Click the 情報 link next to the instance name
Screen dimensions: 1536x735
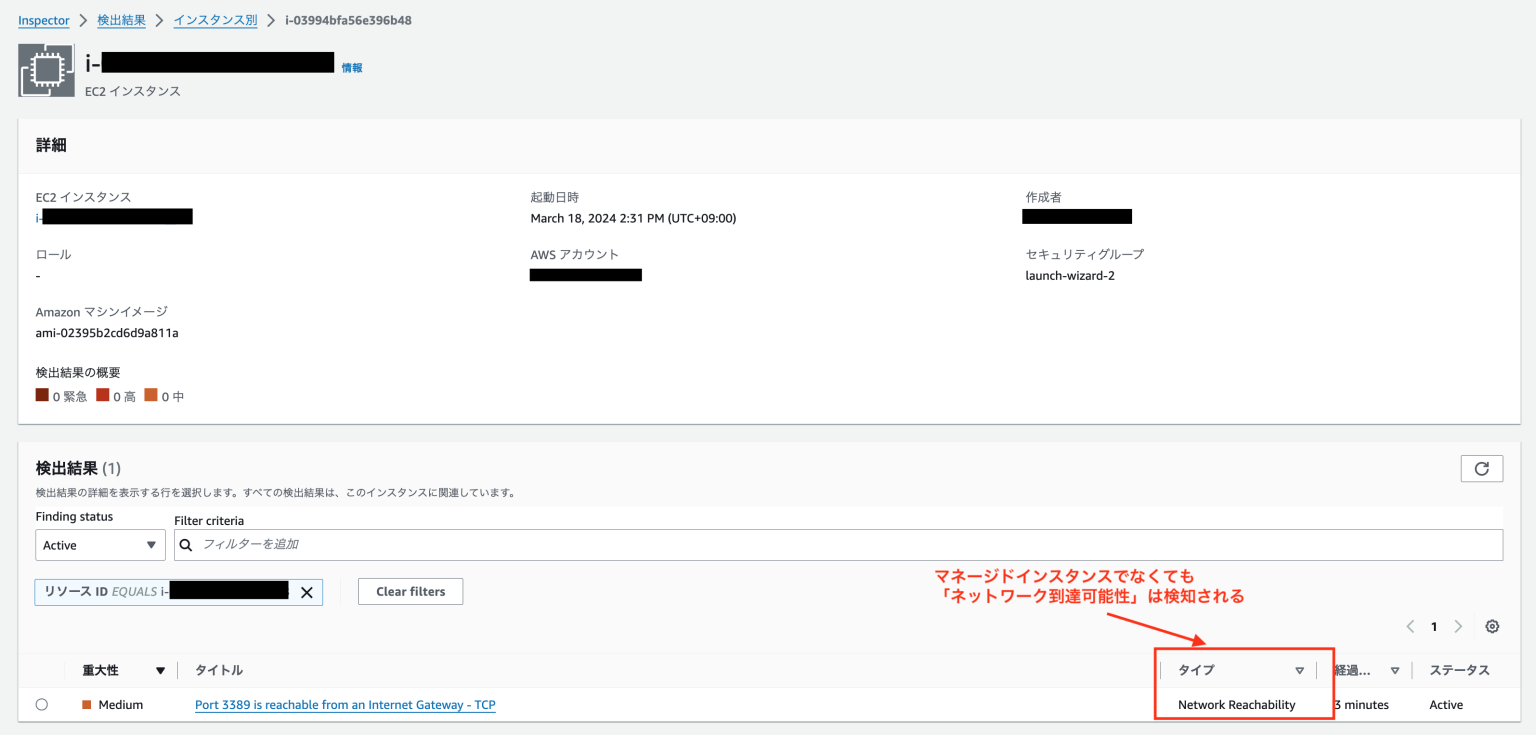[352, 66]
